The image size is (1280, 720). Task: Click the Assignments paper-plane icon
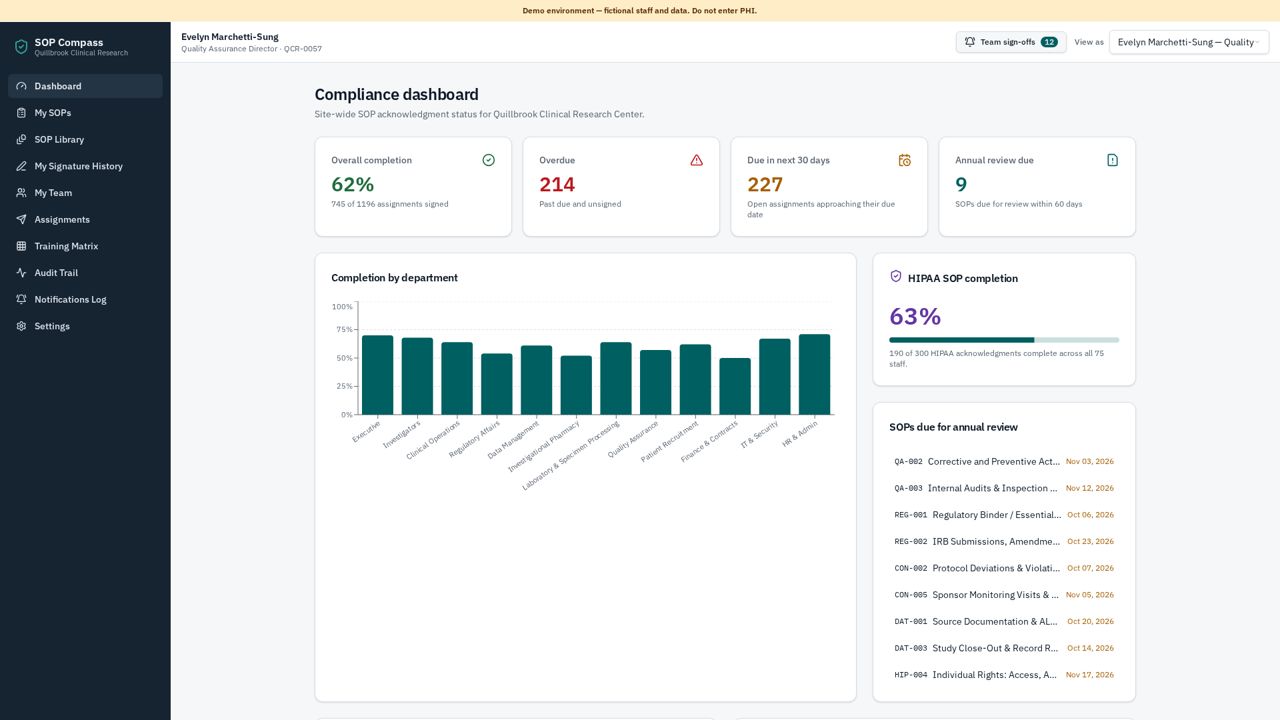click(x=21, y=220)
